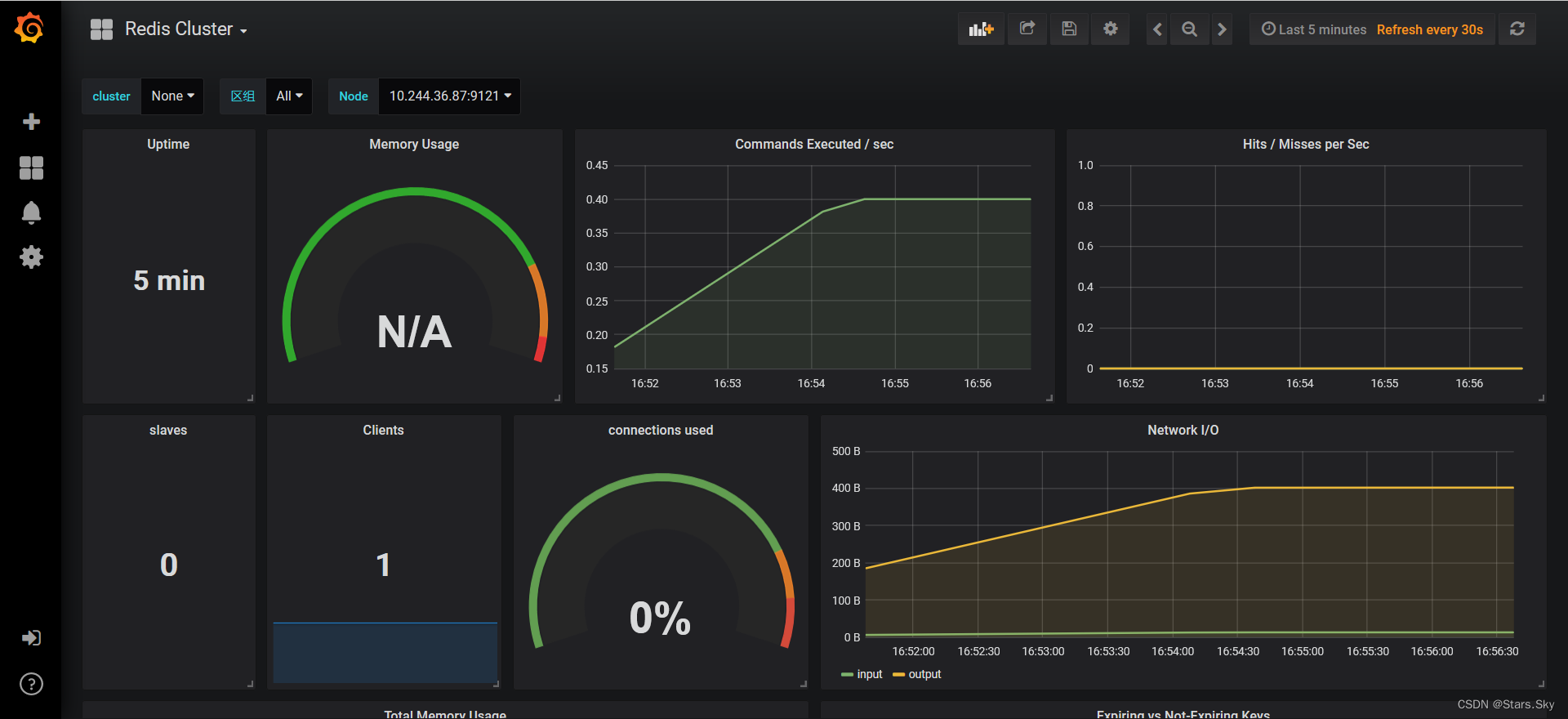Click the Network I/O panel resize handle
Viewport: 1568px width, 719px height.
(x=1541, y=684)
